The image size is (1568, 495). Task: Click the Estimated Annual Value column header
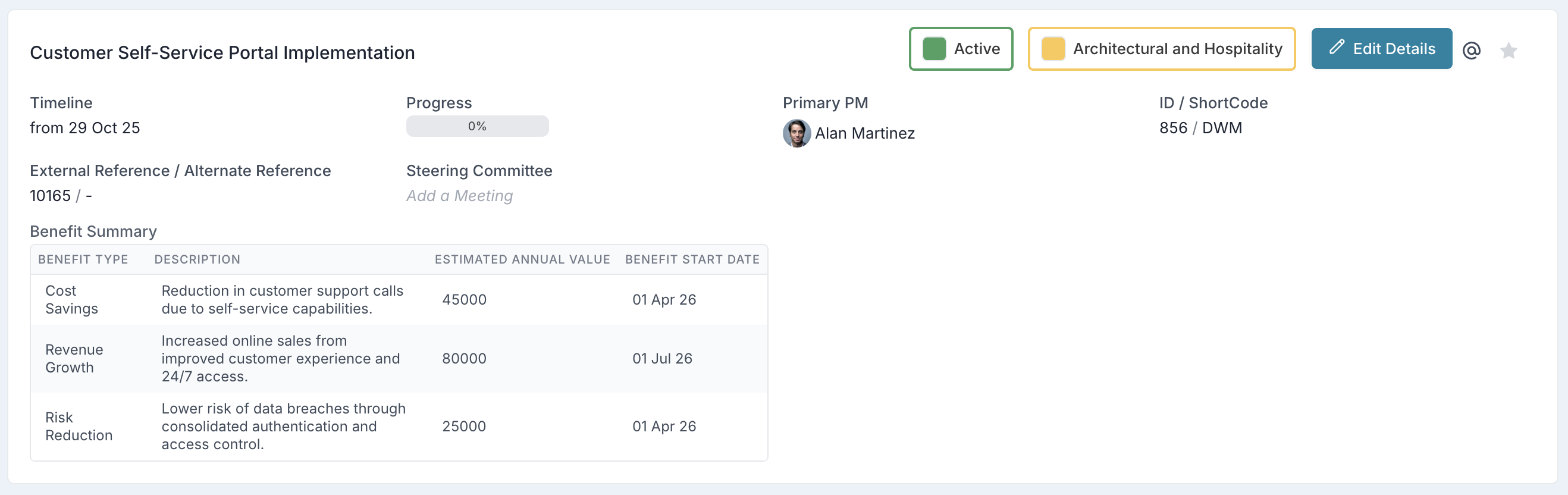pyautogui.click(x=522, y=259)
